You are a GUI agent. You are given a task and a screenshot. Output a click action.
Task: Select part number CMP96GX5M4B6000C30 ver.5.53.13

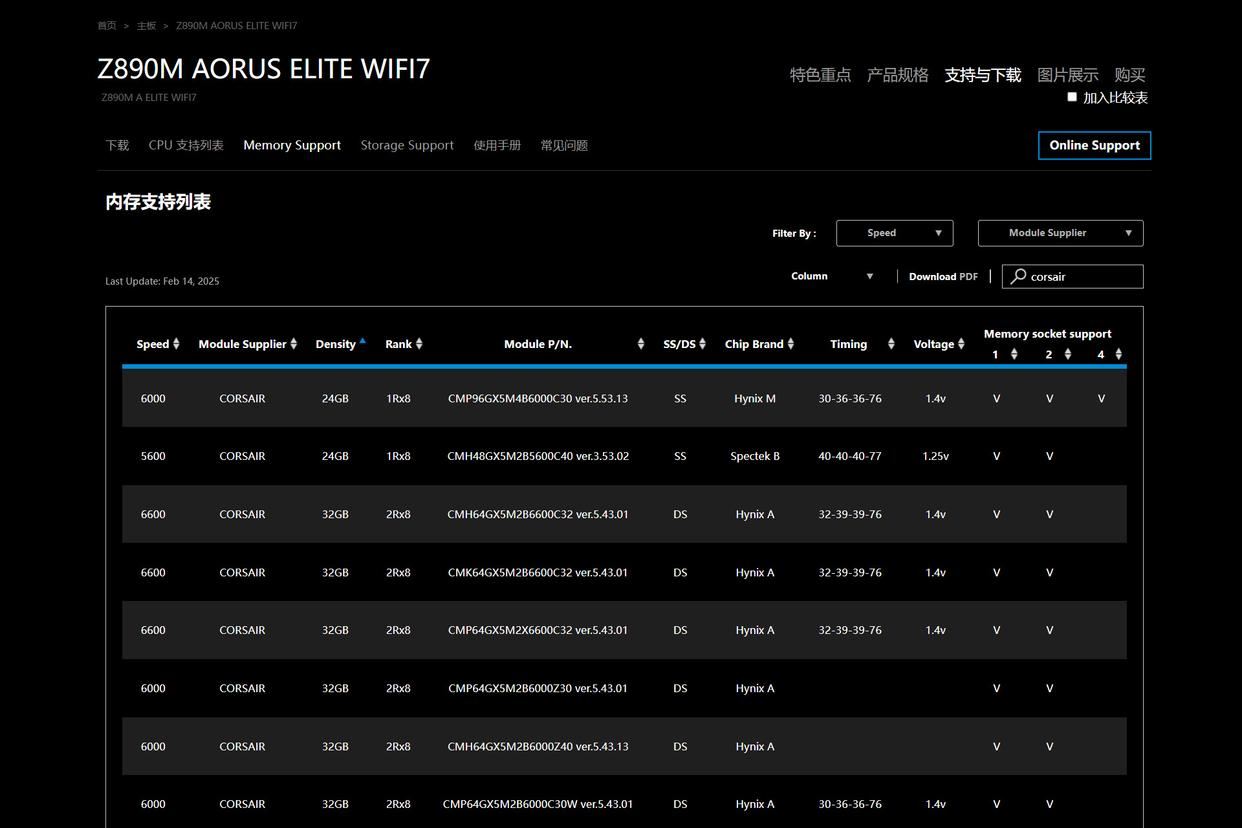click(x=538, y=398)
